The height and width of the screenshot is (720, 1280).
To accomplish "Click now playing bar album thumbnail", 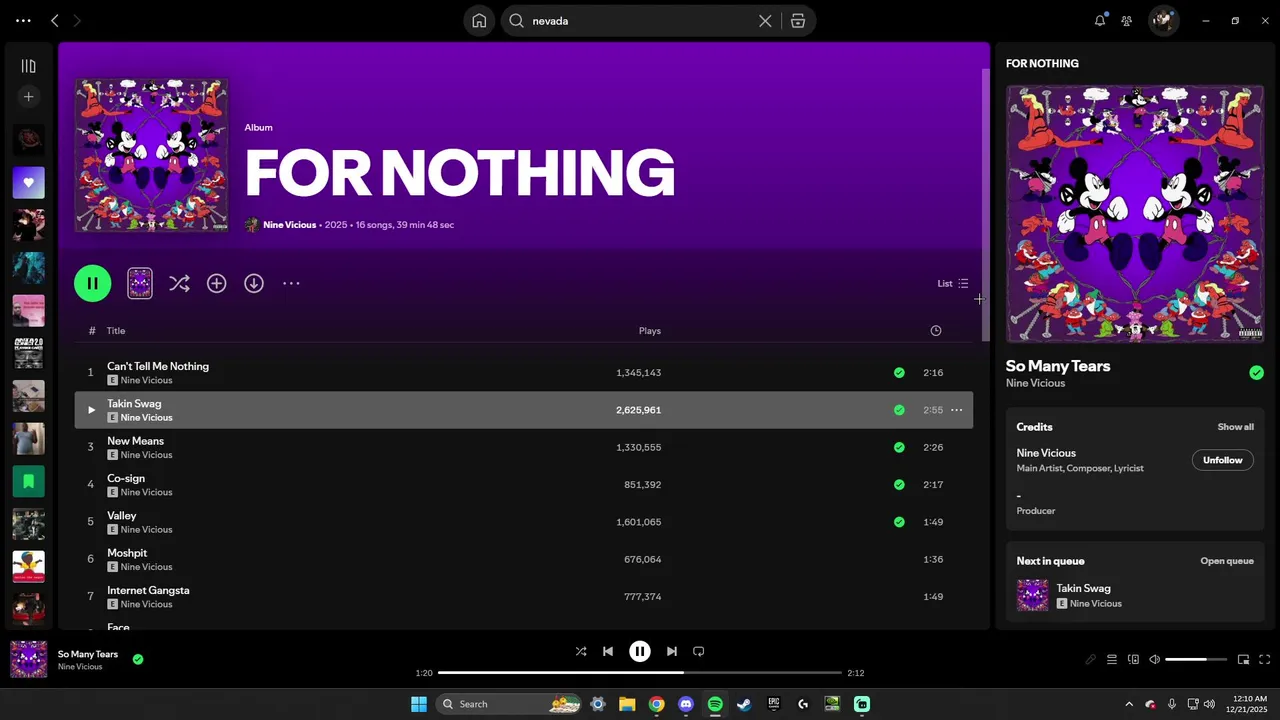I will (29, 660).
